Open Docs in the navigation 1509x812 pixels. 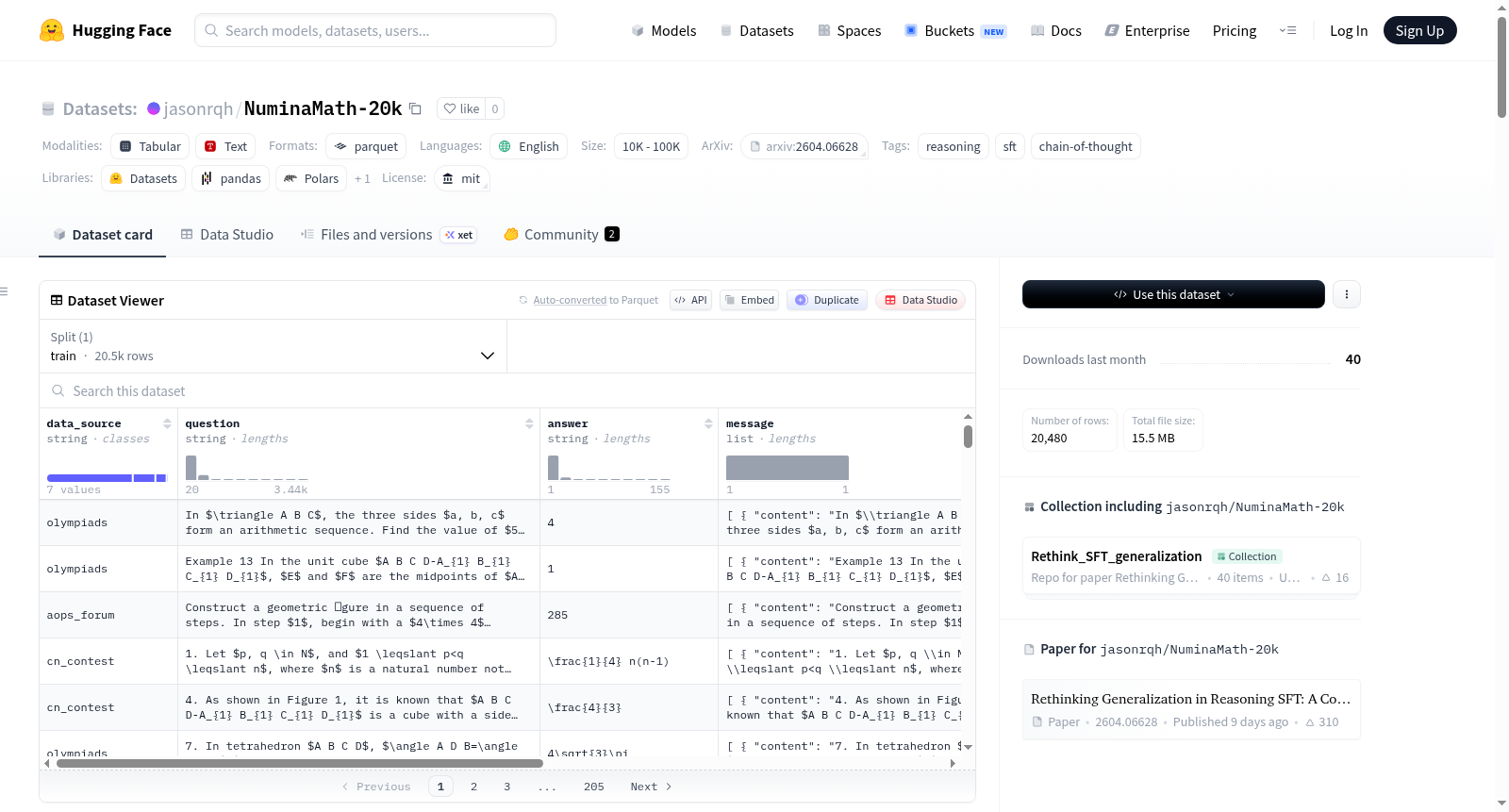coord(1056,30)
